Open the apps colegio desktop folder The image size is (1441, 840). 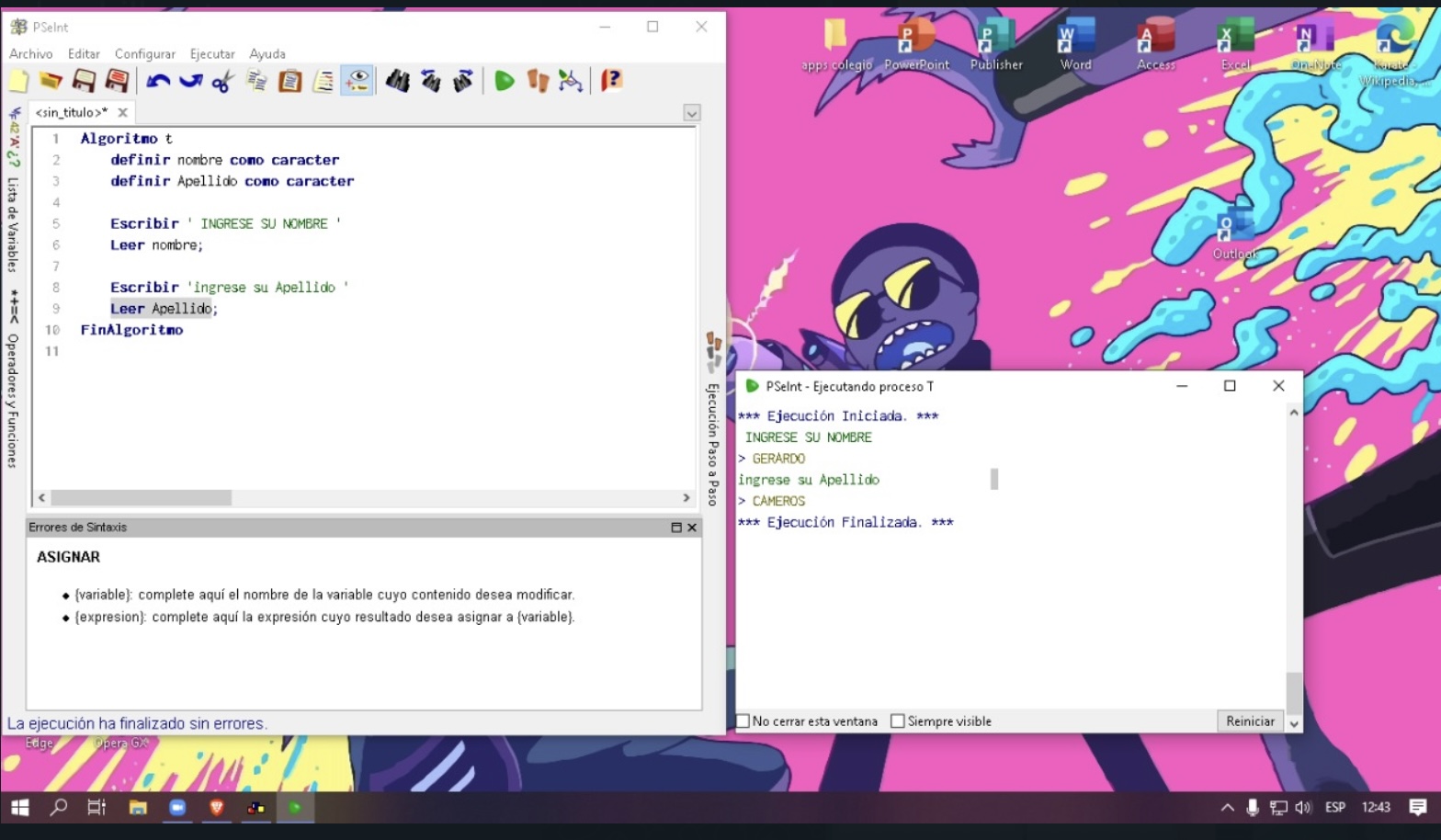click(836, 46)
